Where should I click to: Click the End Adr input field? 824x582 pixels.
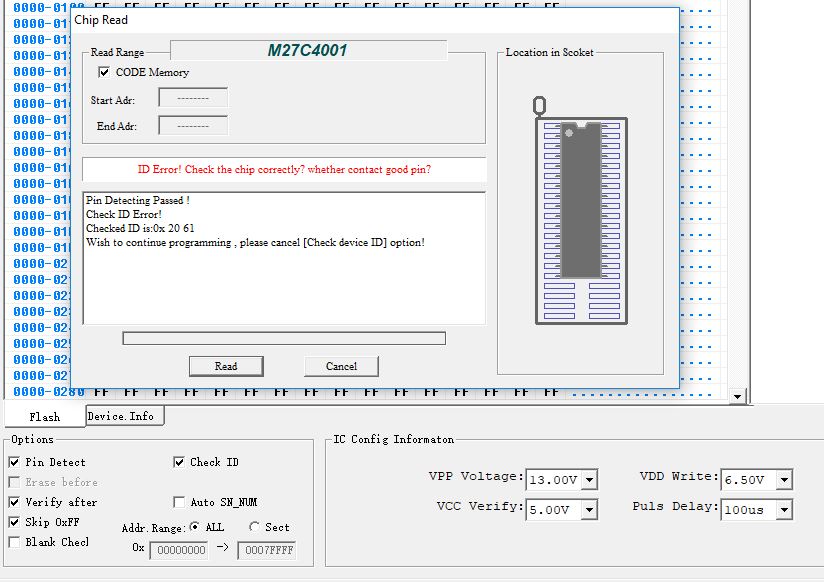[193, 126]
